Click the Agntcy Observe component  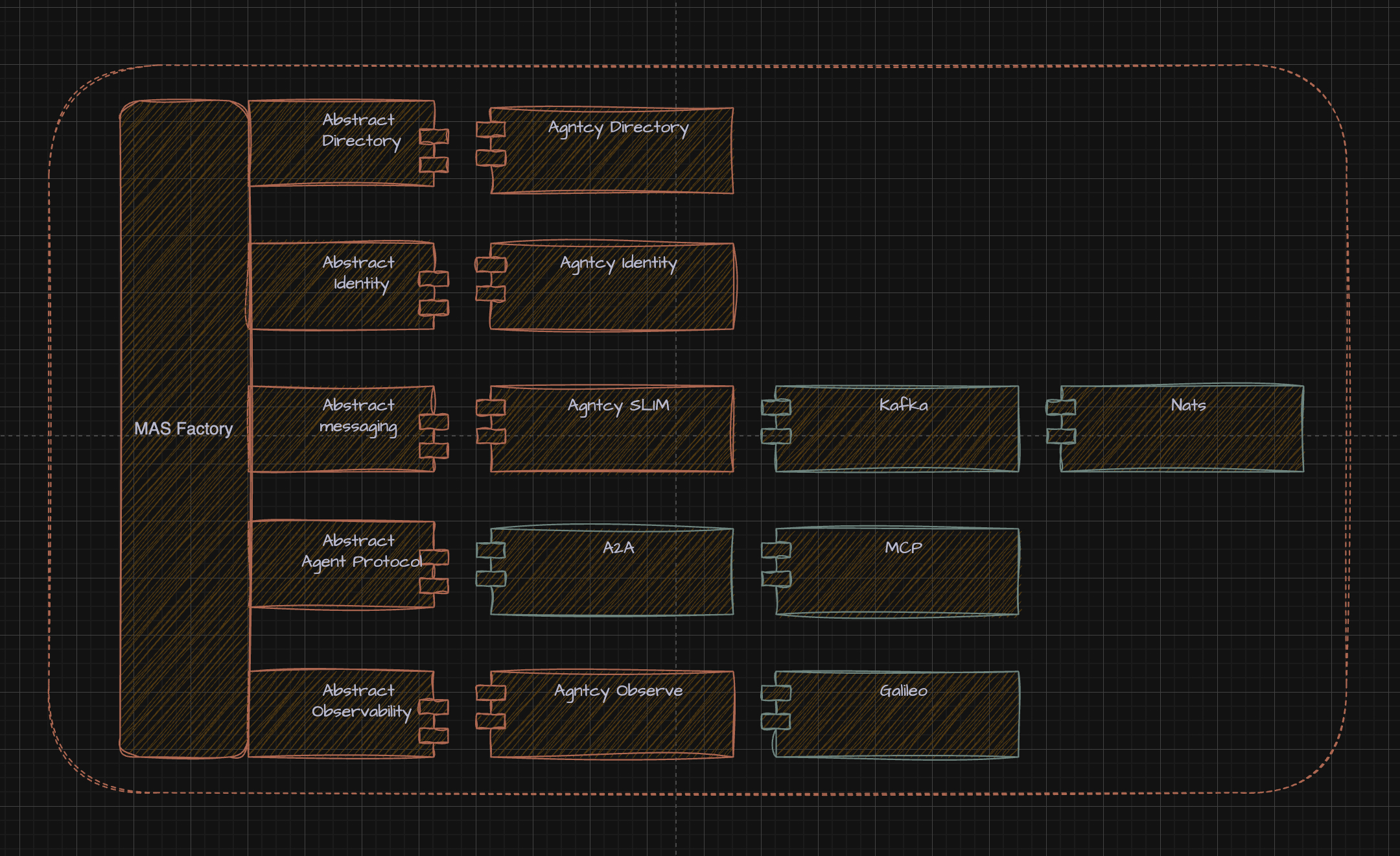coord(605,714)
